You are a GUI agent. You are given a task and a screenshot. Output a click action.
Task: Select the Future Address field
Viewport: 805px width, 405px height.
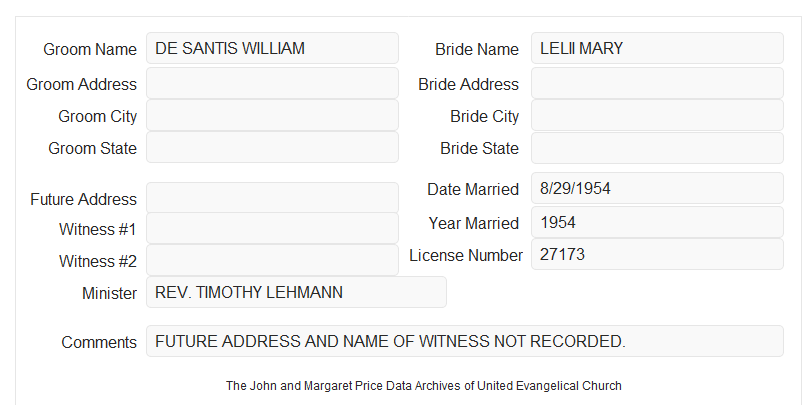tap(272, 198)
